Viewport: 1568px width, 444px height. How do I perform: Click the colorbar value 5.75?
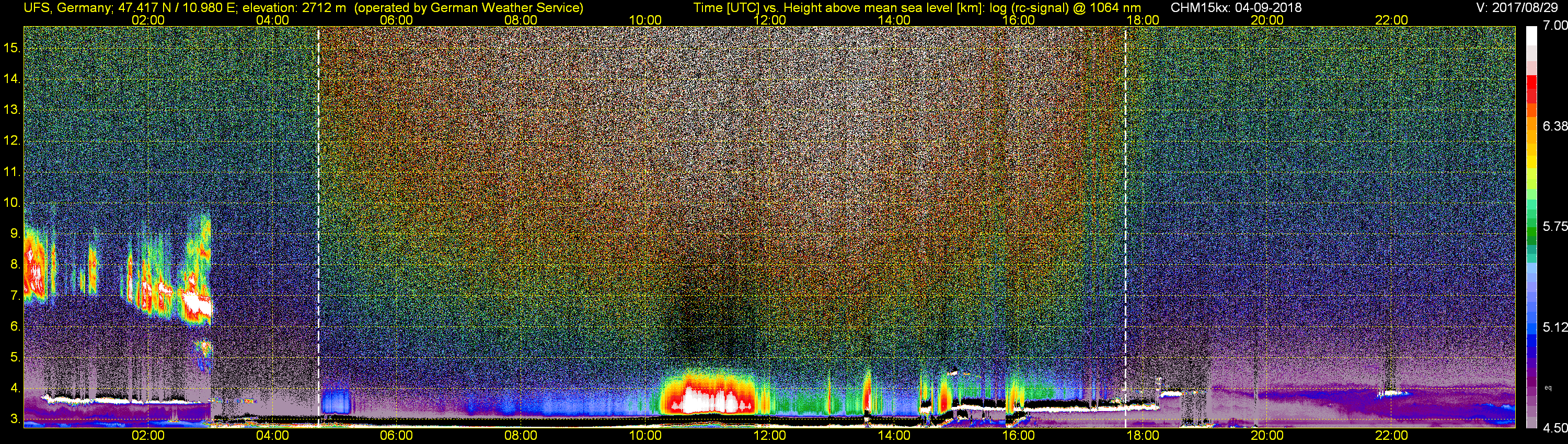click(1554, 226)
